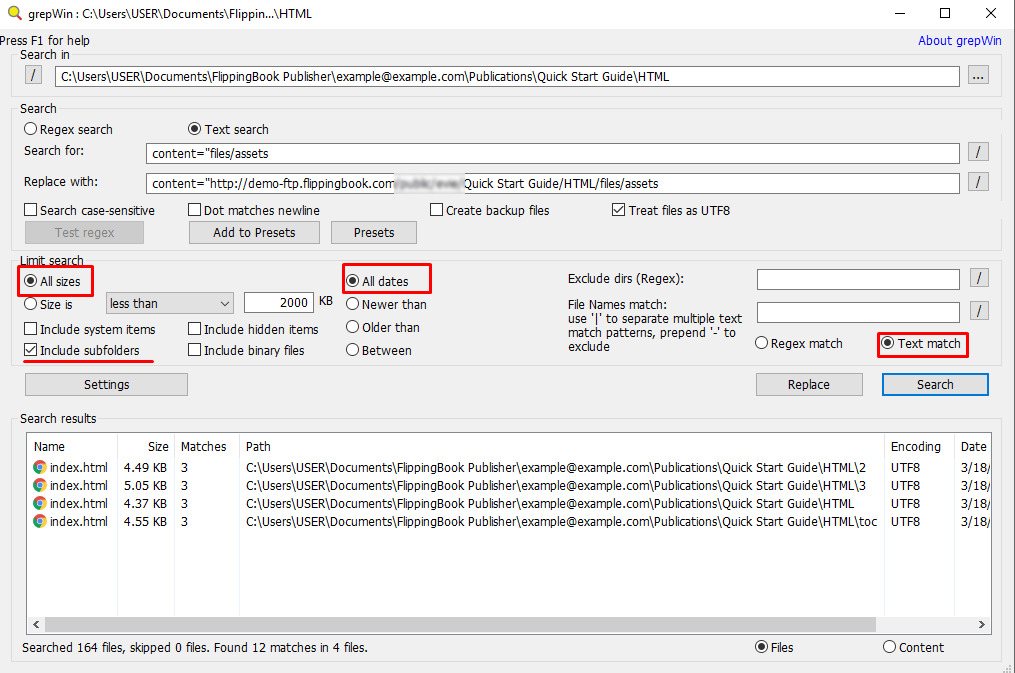Sort results by the Date column header
Viewport: 1015px width, 673px height.
[x=973, y=447]
